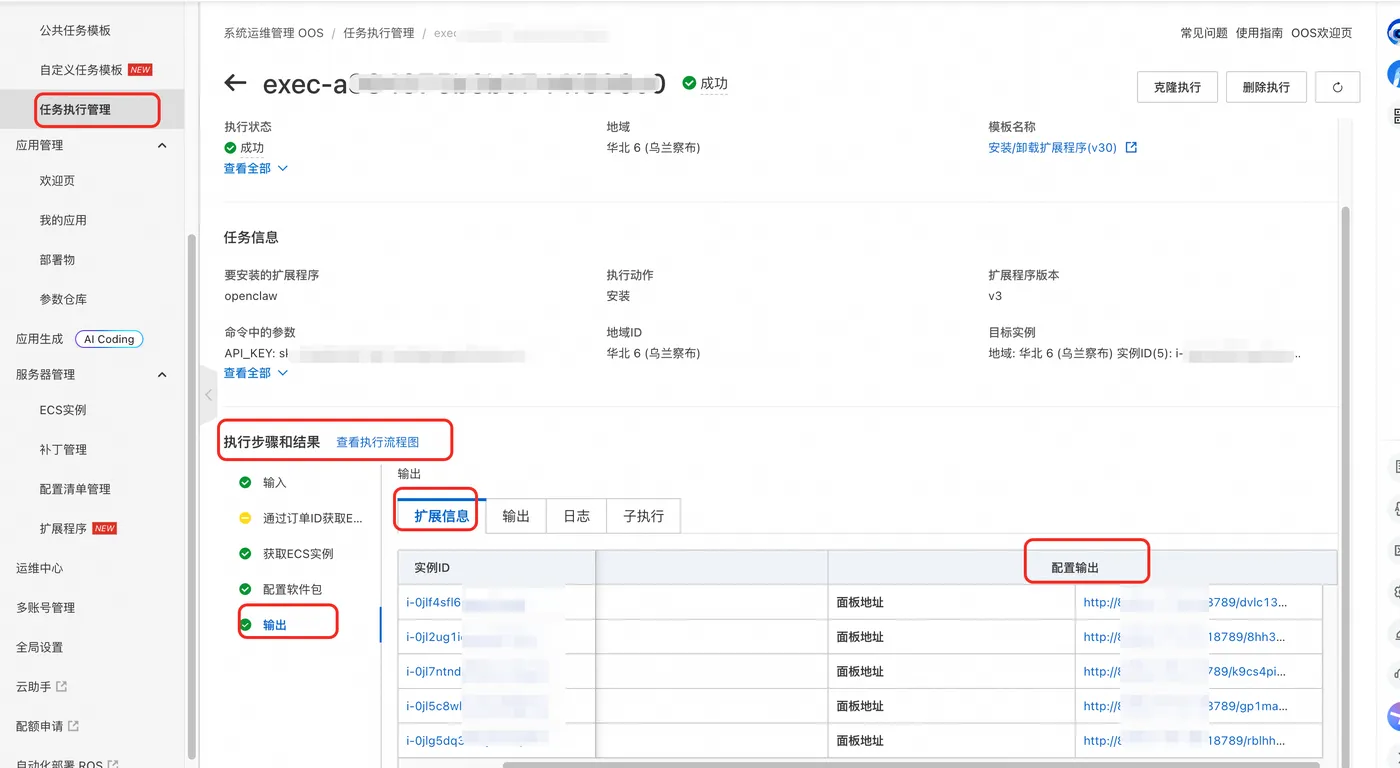Expand 查看全部 under 执行状态

click(256, 168)
